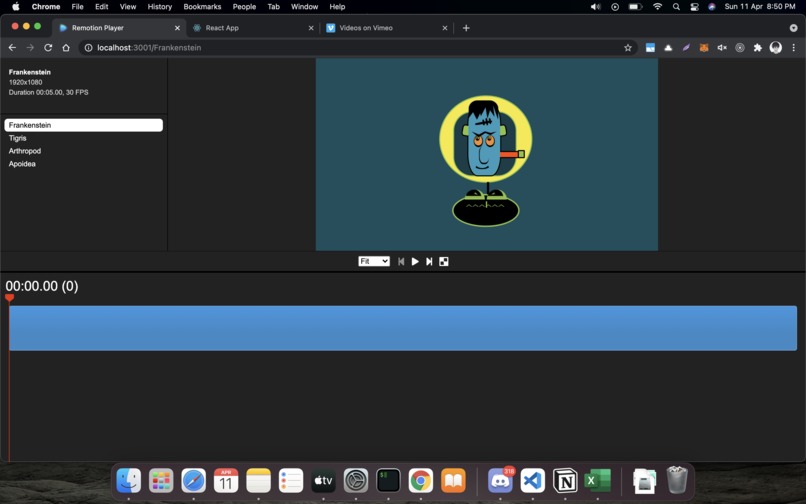Reload the current page
The height and width of the screenshot is (504, 806).
click(x=48, y=47)
